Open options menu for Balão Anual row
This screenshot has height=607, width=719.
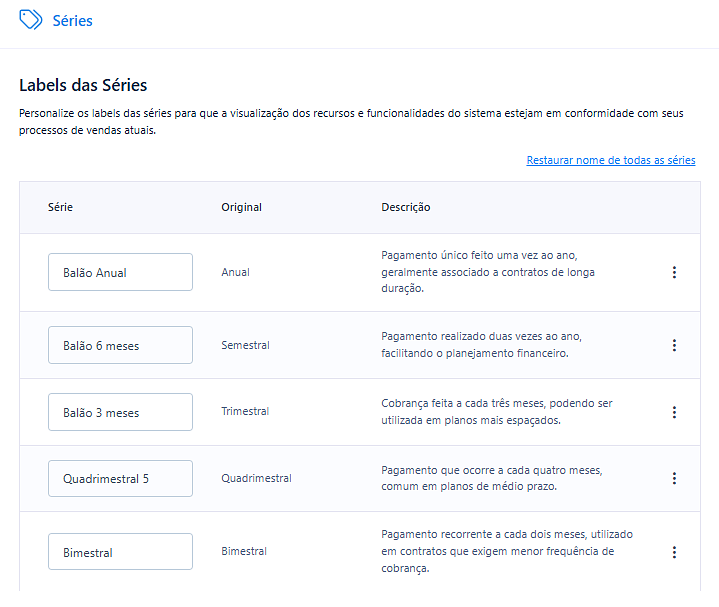point(674,272)
